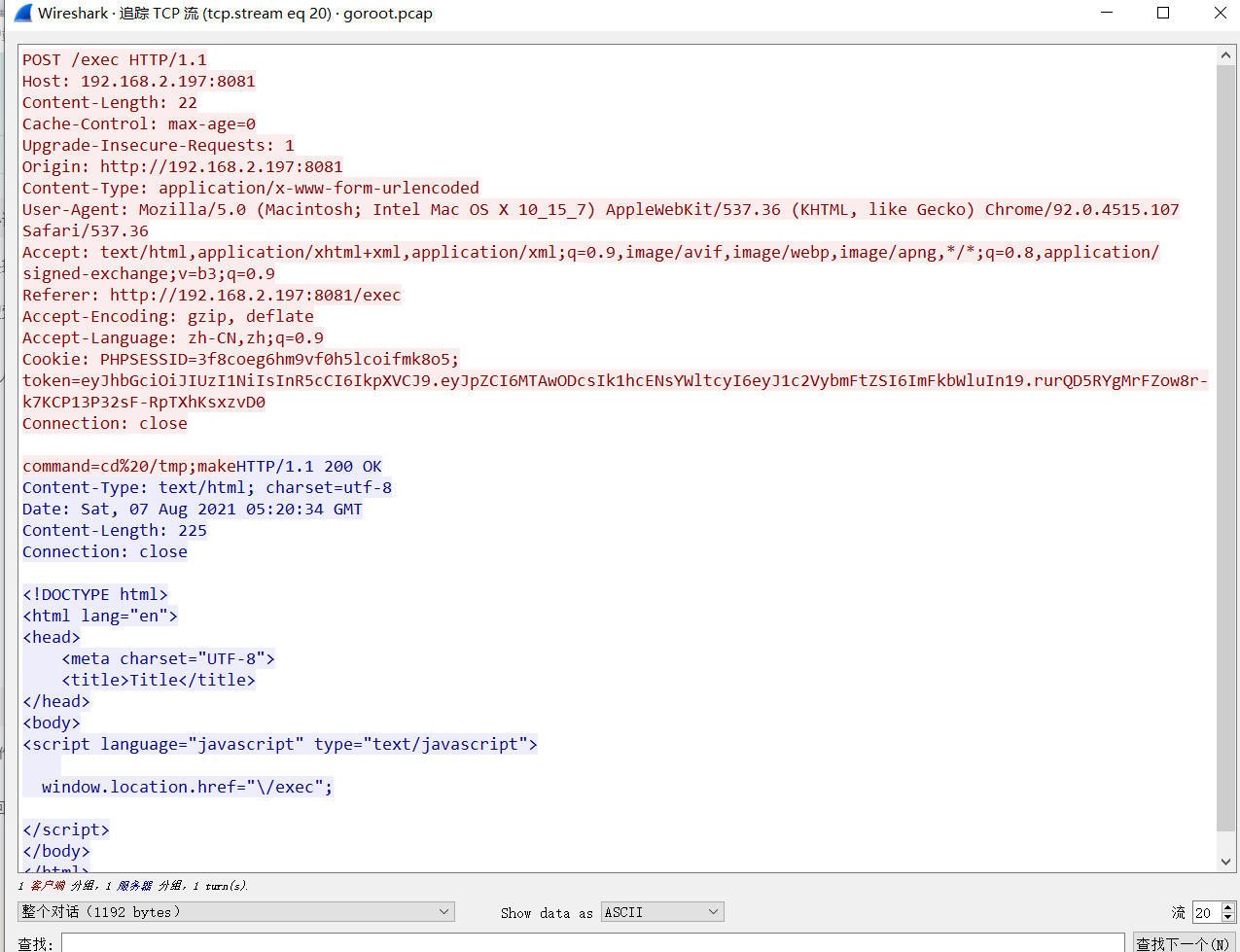Click the 流 (stream) label
The image size is (1240, 952).
pyautogui.click(x=1179, y=912)
